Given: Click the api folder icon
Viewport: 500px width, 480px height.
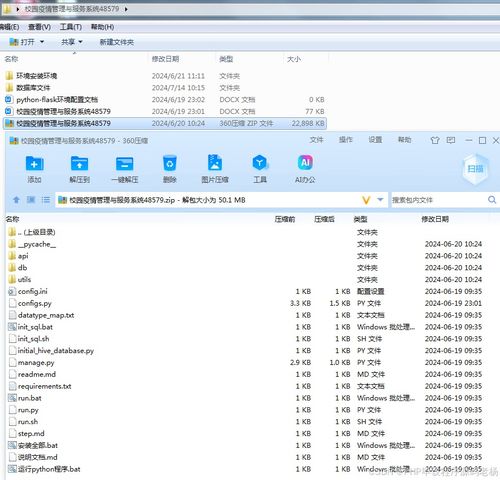Looking at the screenshot, I should 12,256.
